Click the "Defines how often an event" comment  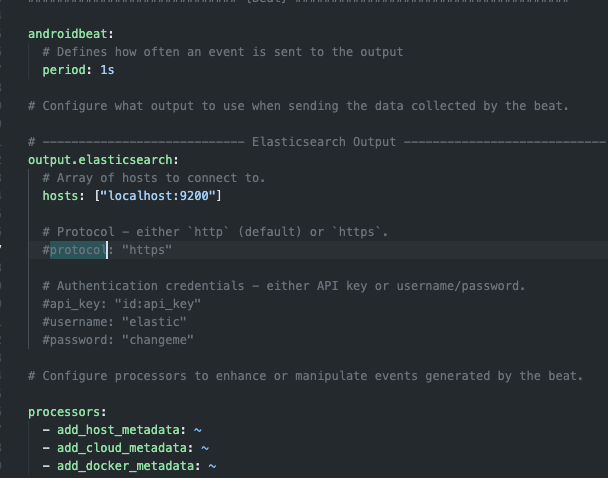coord(222,52)
